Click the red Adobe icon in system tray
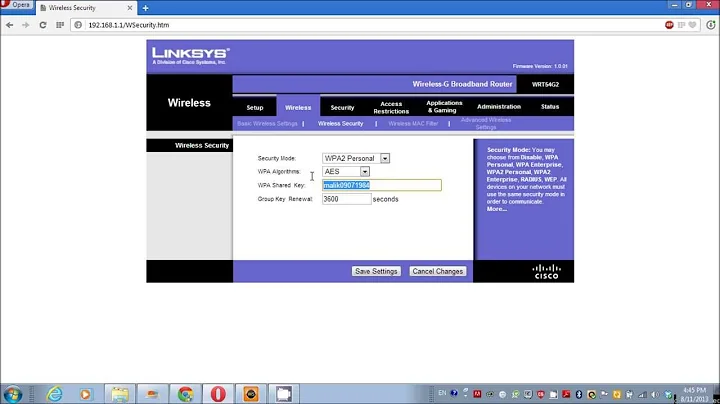The image size is (720, 404). pyautogui.click(x=478, y=394)
